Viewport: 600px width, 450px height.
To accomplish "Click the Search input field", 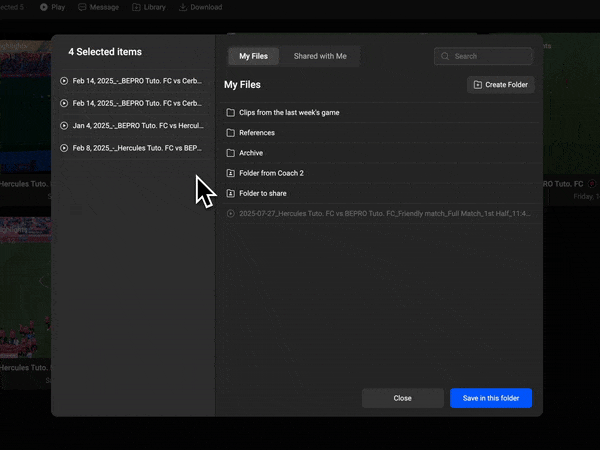I will (x=492, y=57).
